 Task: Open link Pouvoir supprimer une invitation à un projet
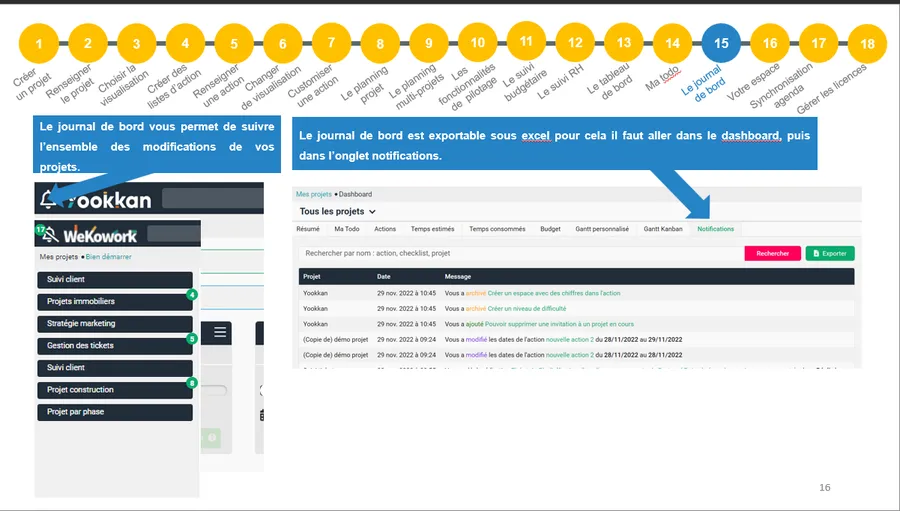coord(559,324)
